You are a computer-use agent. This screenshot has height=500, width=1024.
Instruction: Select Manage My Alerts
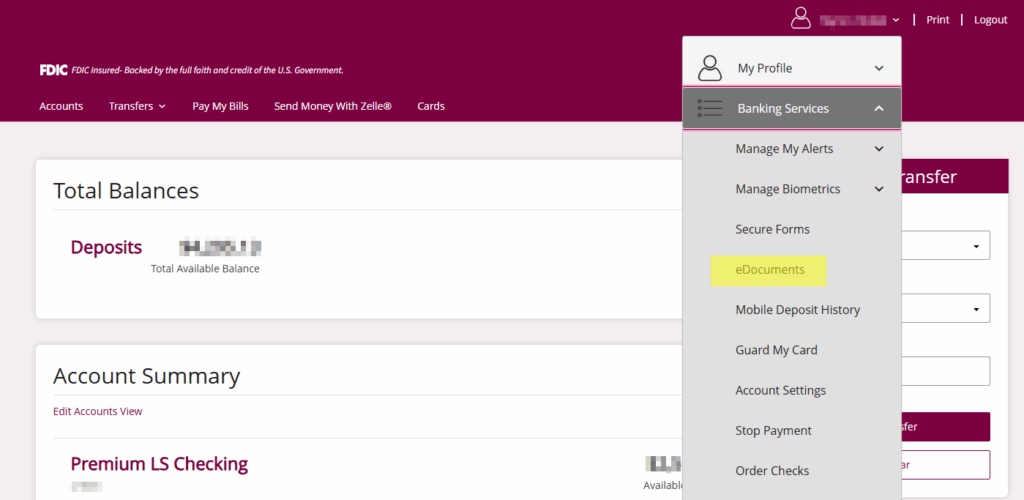tap(784, 149)
